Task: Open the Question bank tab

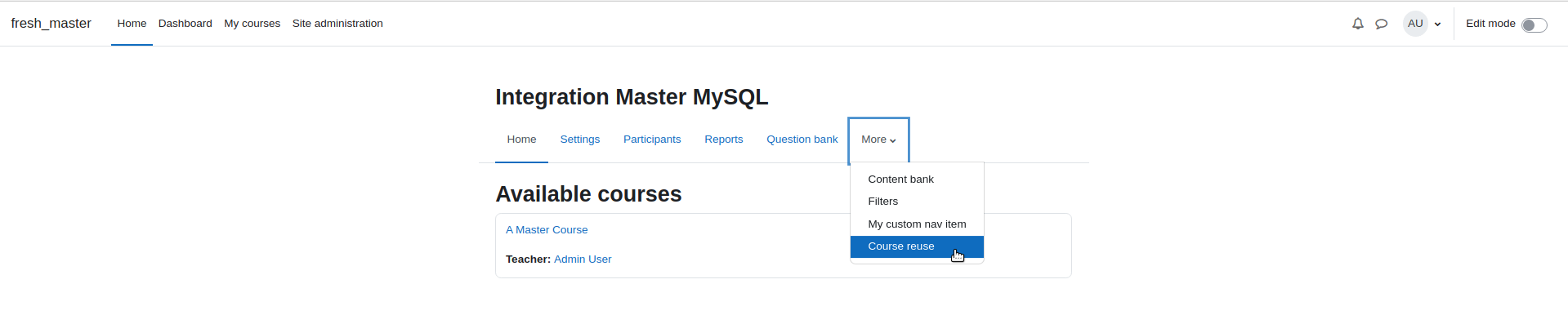Action: (x=802, y=140)
